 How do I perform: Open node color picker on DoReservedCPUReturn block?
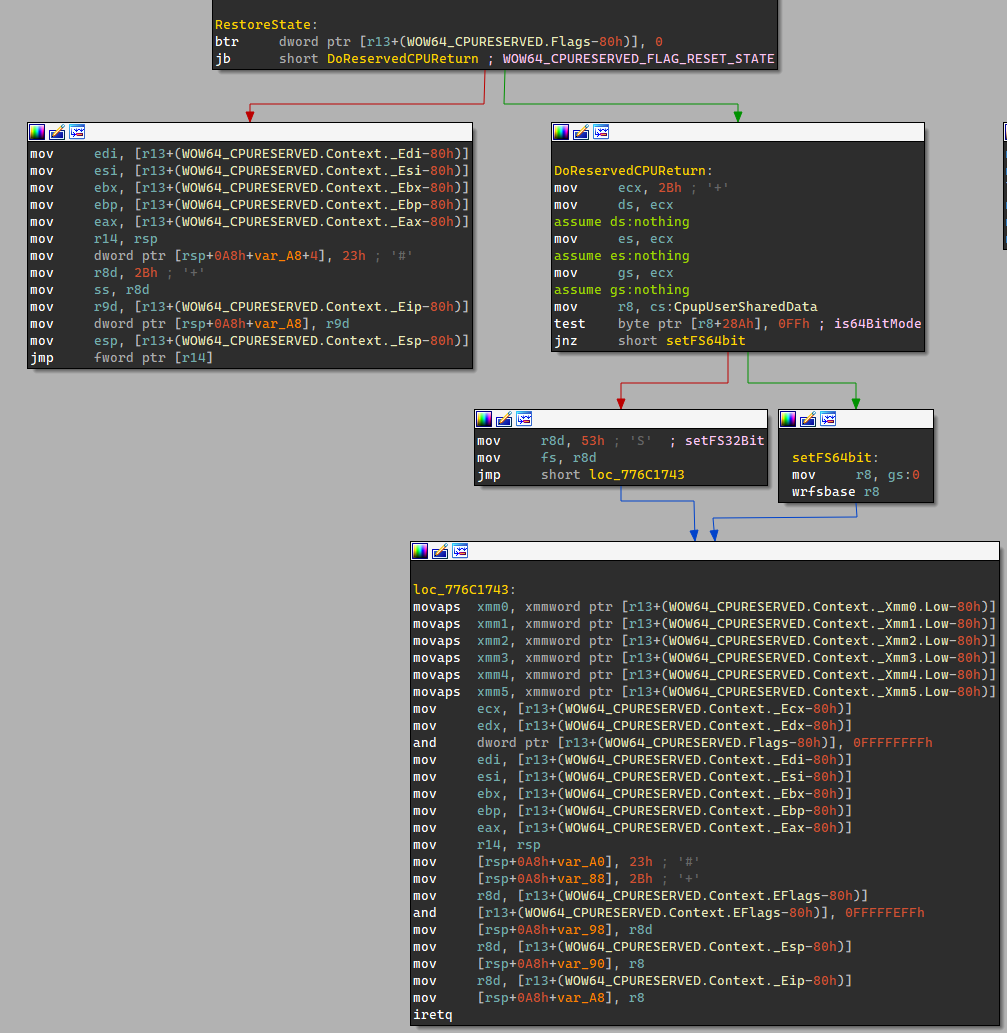[561, 132]
